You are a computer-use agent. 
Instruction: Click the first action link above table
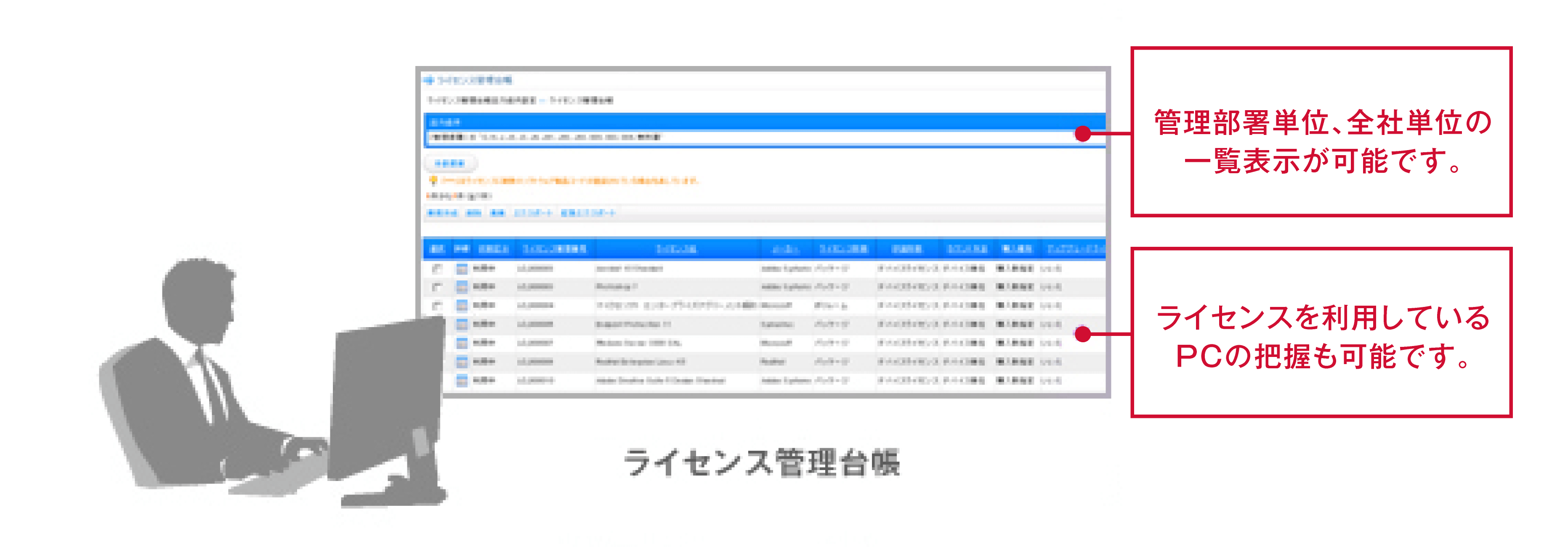pyautogui.click(x=443, y=213)
